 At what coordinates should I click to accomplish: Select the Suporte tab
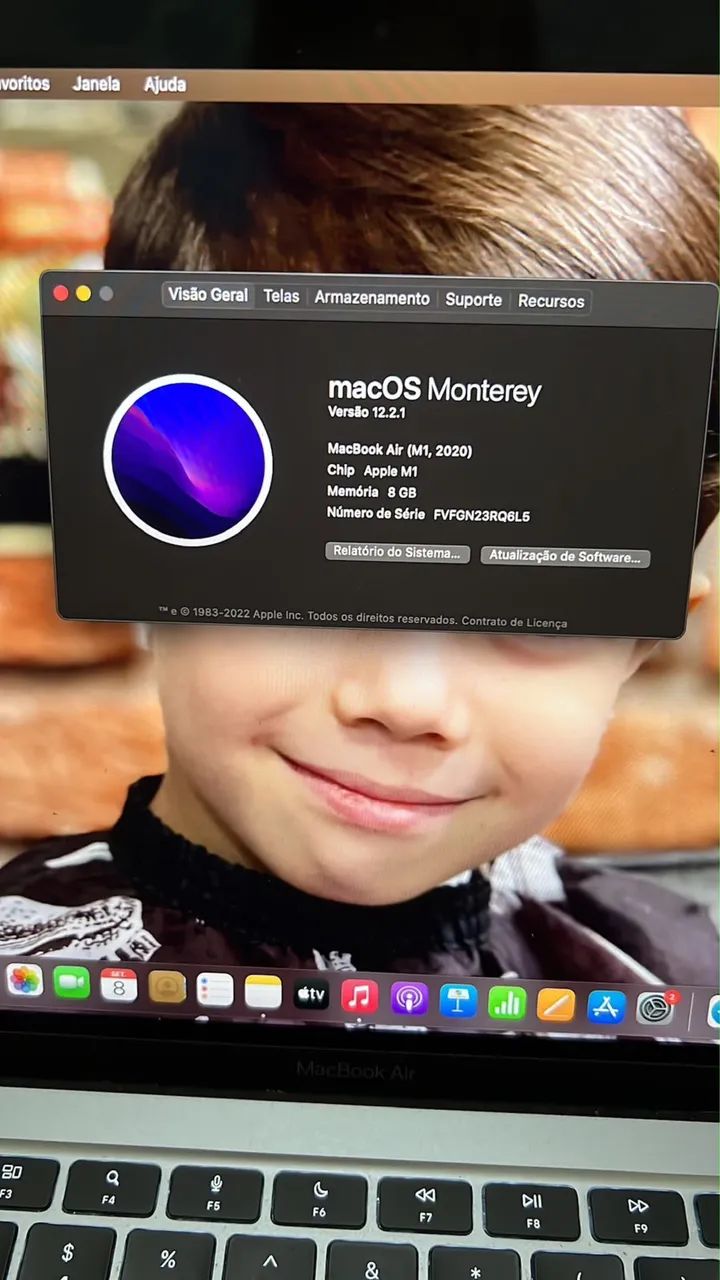pos(473,299)
